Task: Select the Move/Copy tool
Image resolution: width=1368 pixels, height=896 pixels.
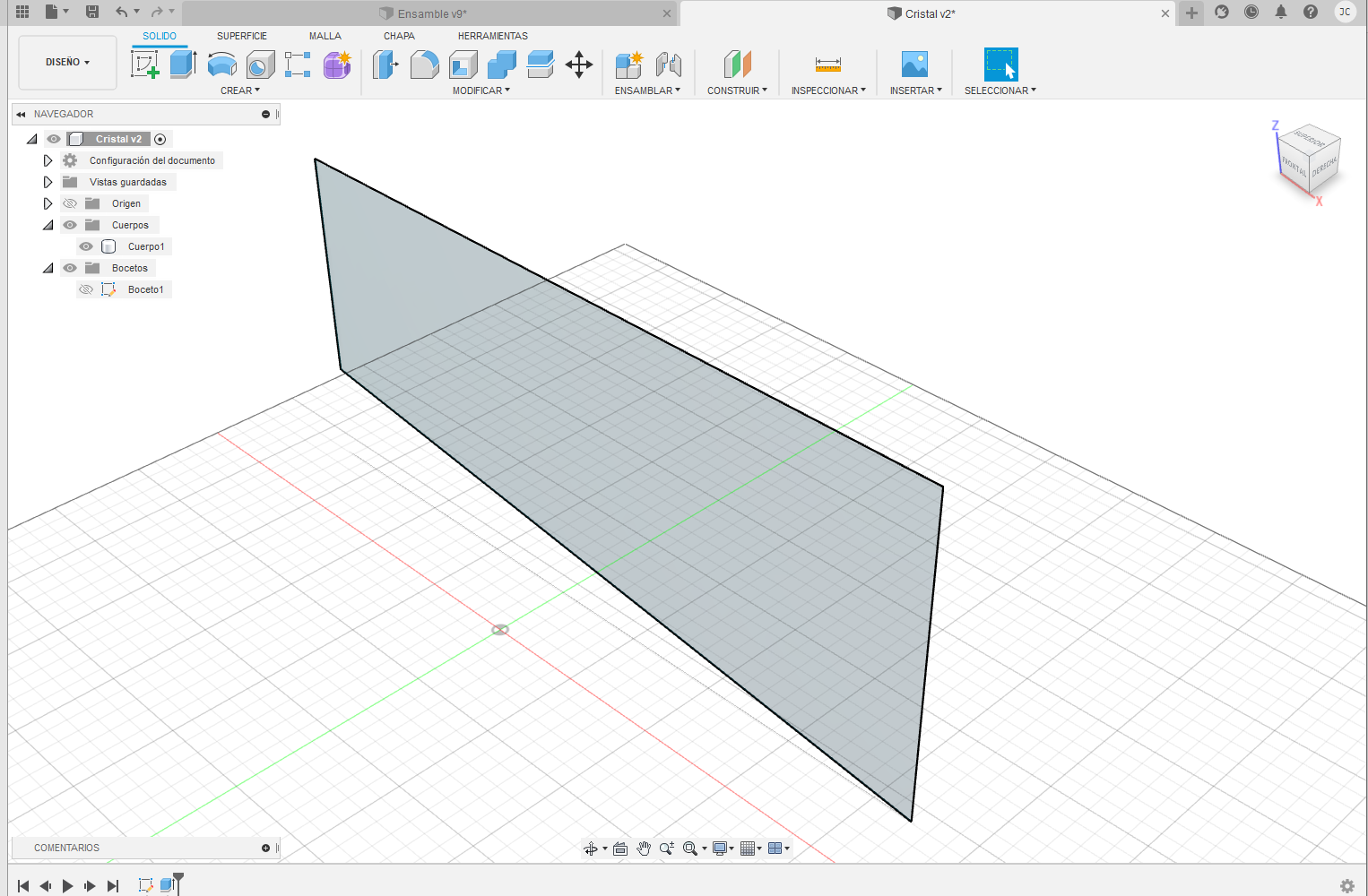Action: click(579, 65)
